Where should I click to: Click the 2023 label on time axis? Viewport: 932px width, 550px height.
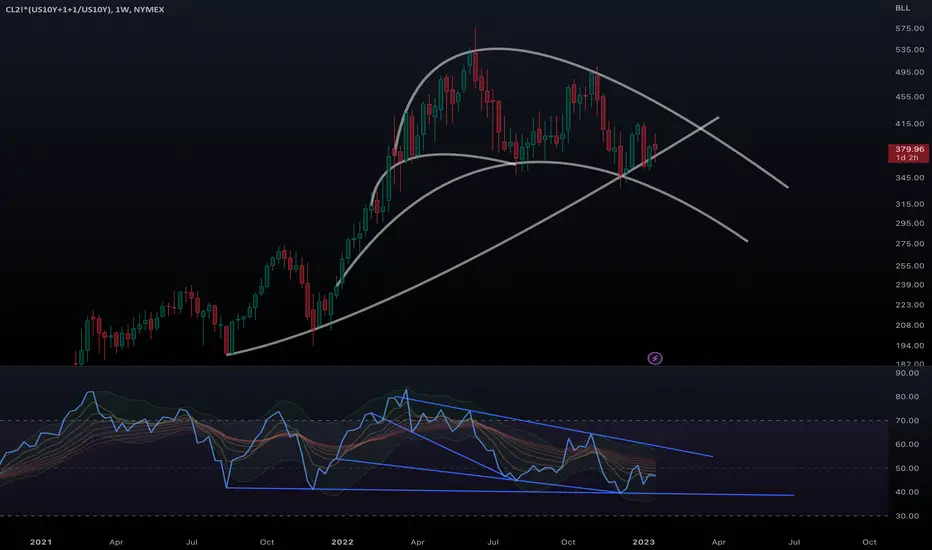644,542
